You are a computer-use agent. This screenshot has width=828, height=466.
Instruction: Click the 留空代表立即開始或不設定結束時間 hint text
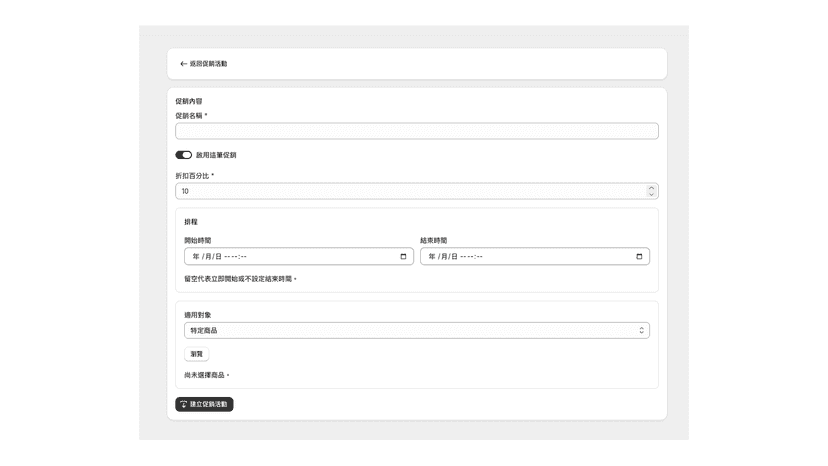[240, 279]
